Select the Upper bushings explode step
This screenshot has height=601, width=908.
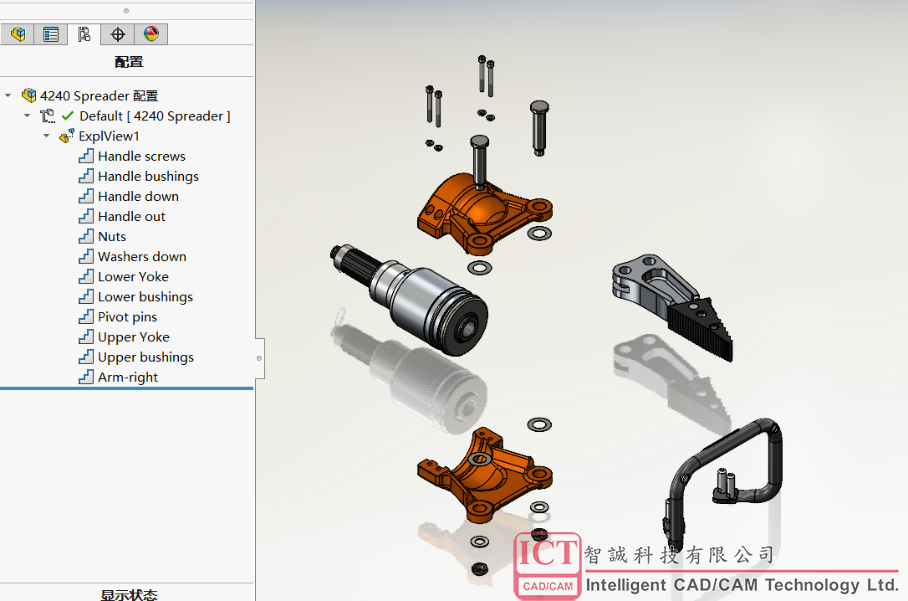point(146,357)
